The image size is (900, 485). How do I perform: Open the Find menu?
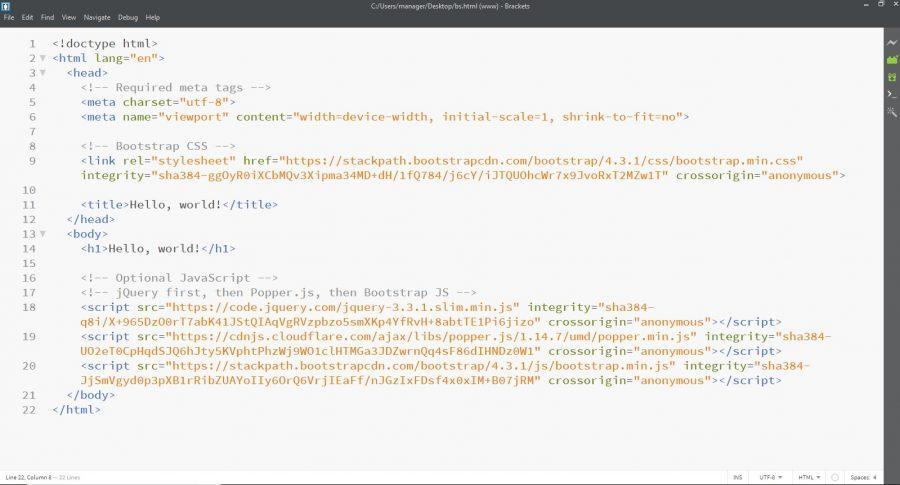coord(47,18)
